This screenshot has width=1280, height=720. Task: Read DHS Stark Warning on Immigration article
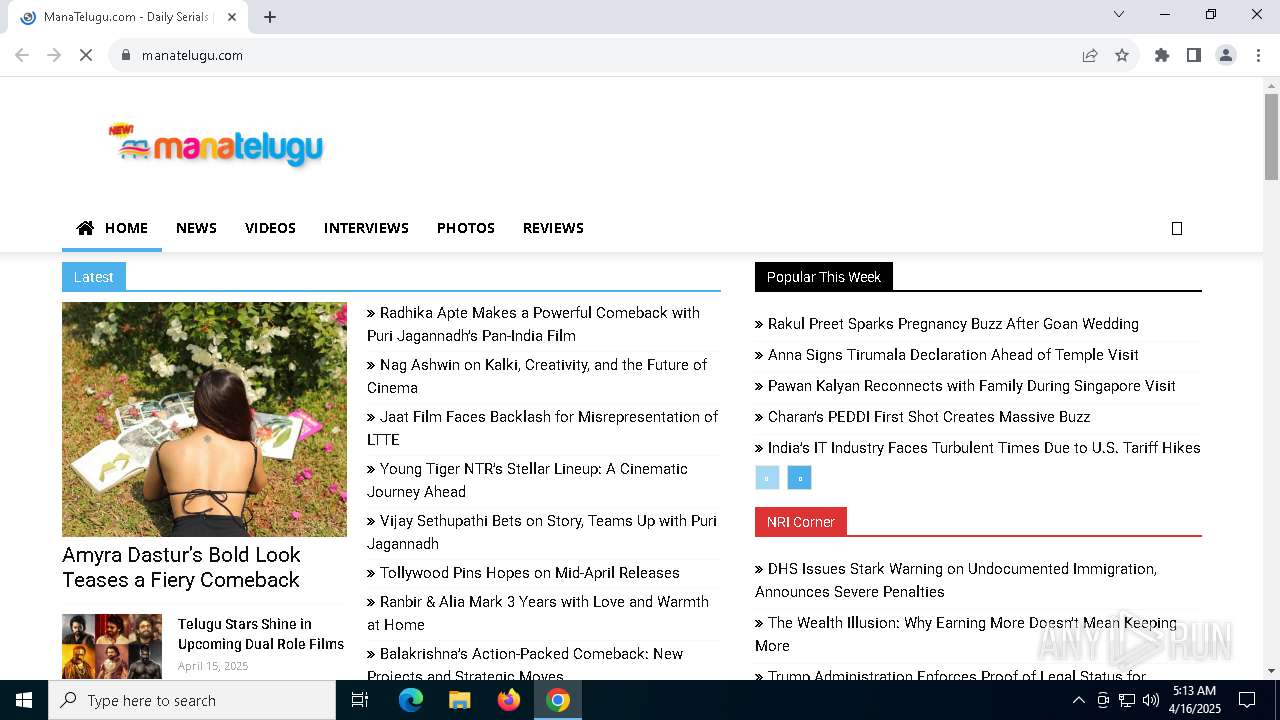coord(956,580)
